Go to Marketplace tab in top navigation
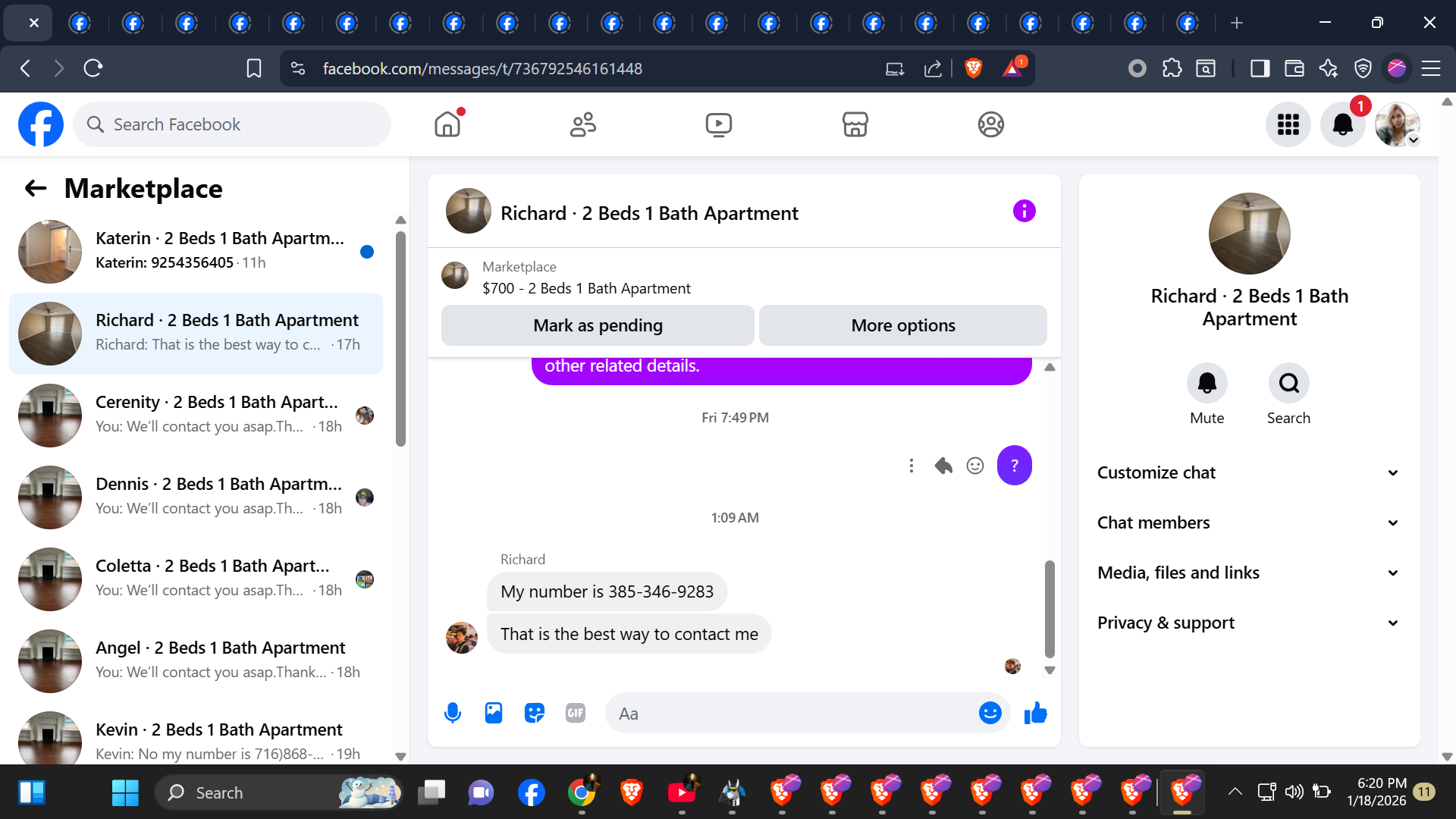Screen dimensions: 1456x819 [855, 124]
